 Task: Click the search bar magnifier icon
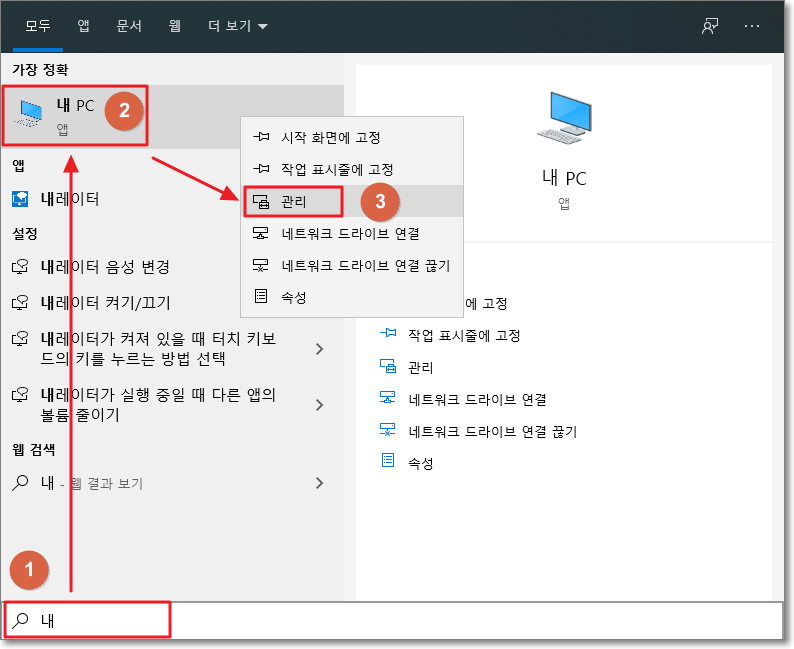point(20,620)
